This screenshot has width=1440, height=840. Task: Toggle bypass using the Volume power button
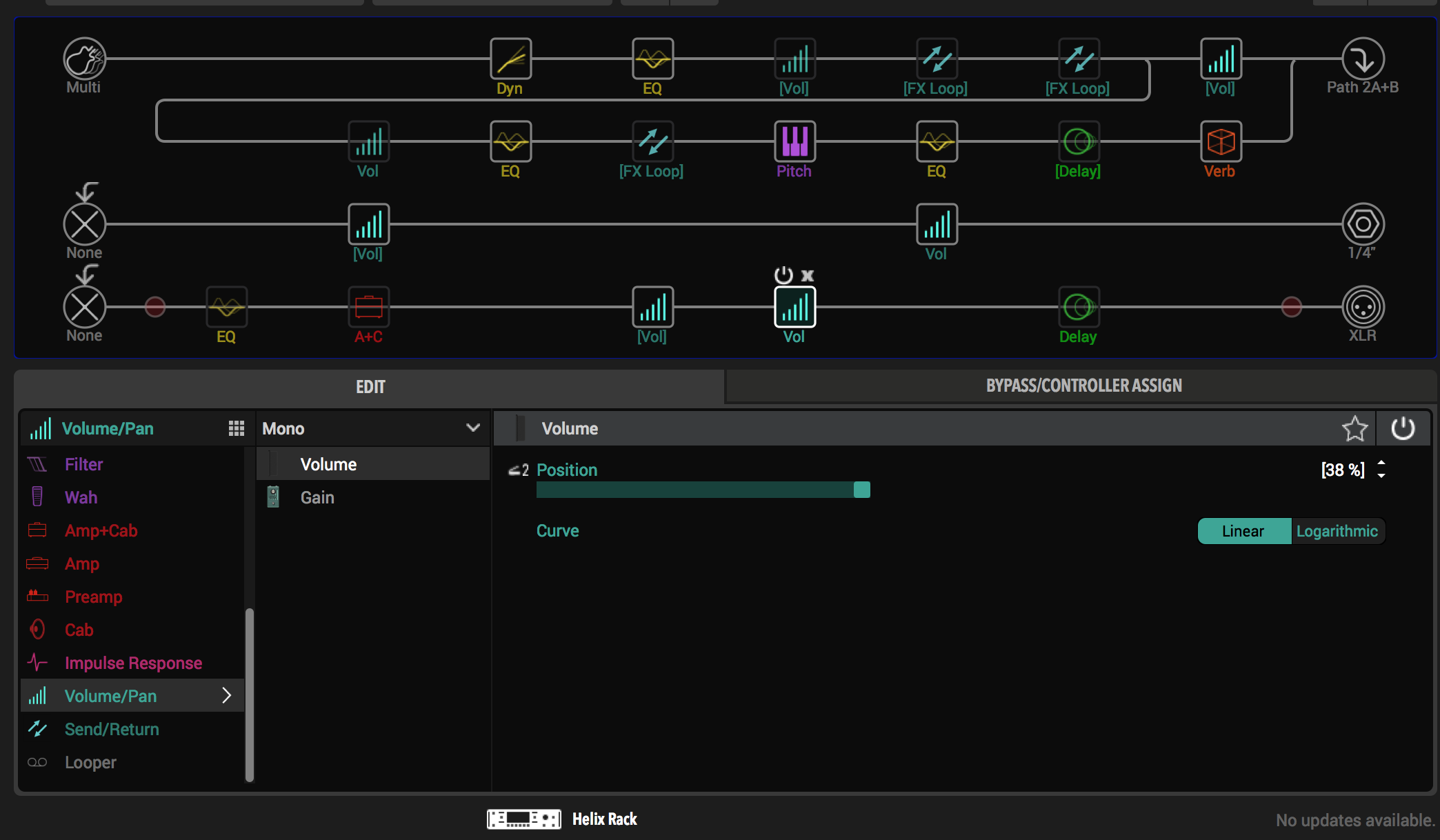point(1403,429)
